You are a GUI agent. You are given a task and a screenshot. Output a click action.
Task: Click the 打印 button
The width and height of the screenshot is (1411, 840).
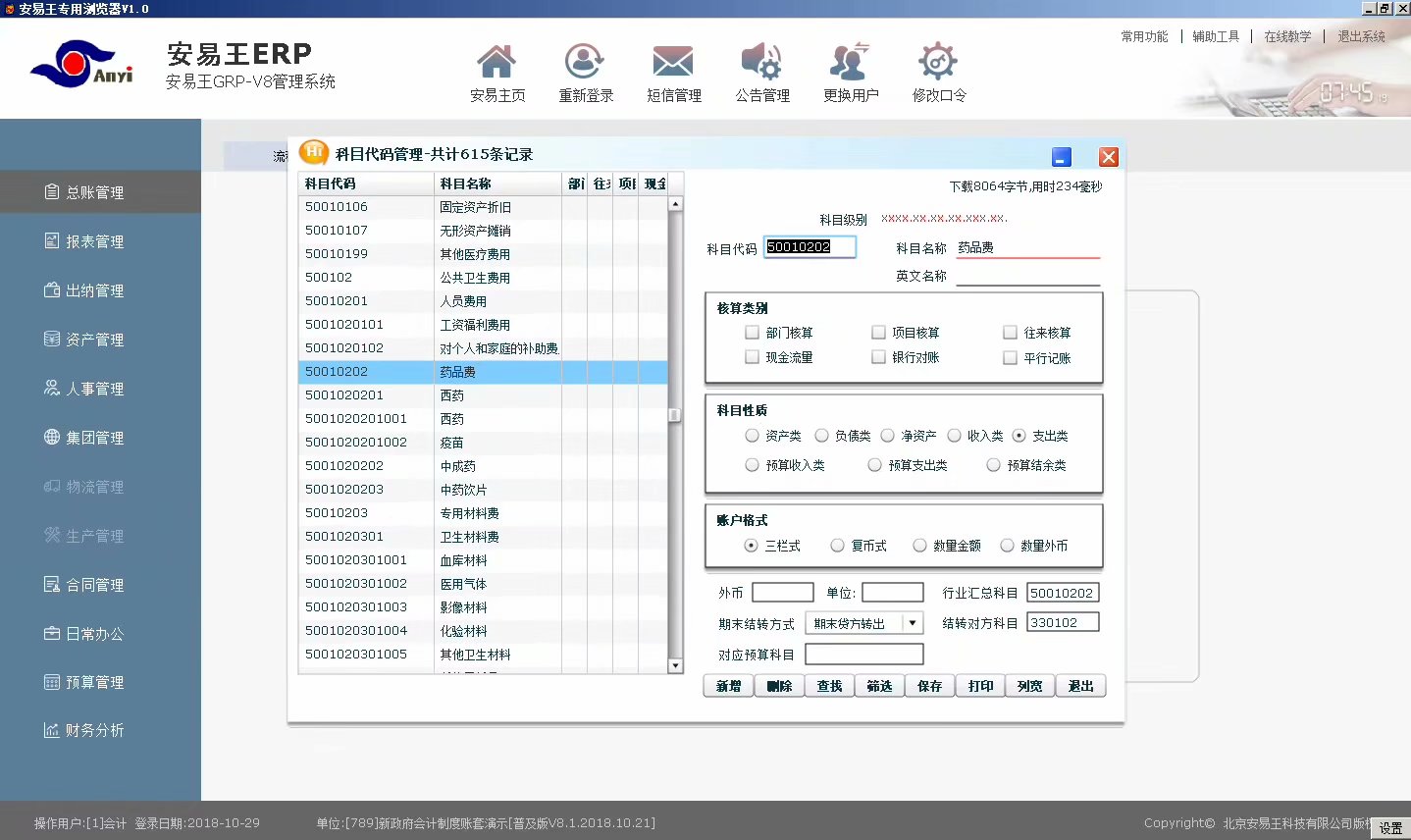point(980,686)
